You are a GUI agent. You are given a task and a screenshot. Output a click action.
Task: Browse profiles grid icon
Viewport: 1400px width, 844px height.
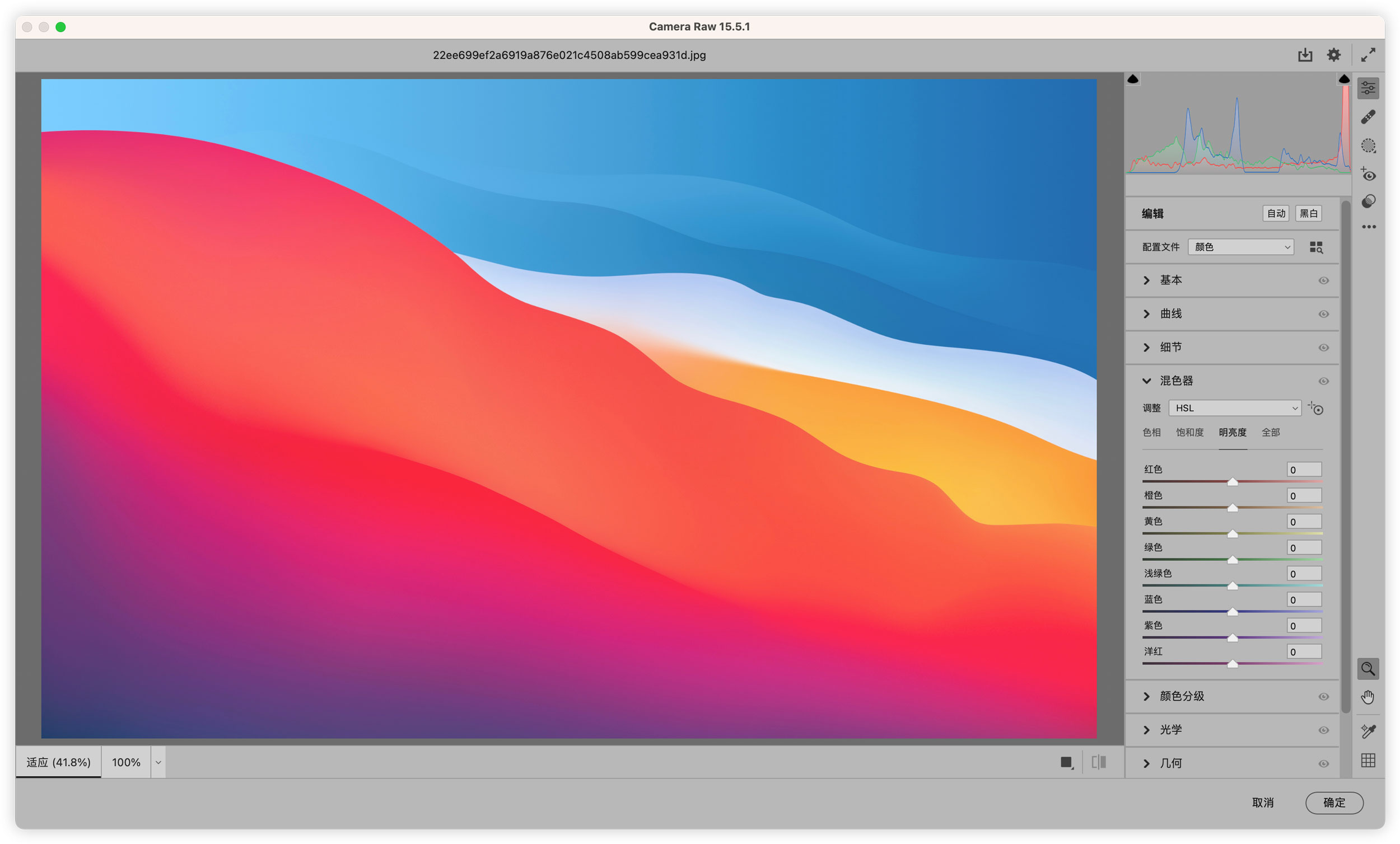[1316, 247]
